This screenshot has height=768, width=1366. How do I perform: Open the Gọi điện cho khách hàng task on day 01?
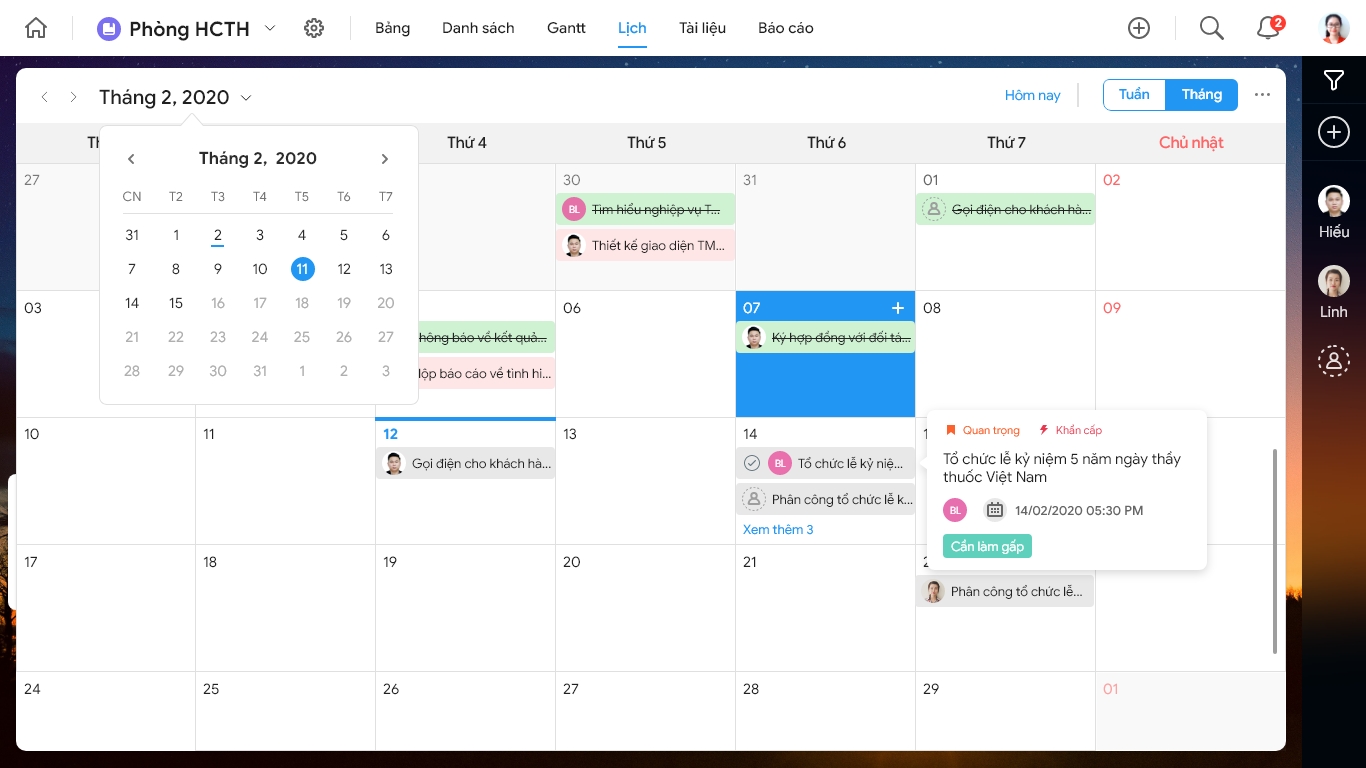(x=1005, y=209)
